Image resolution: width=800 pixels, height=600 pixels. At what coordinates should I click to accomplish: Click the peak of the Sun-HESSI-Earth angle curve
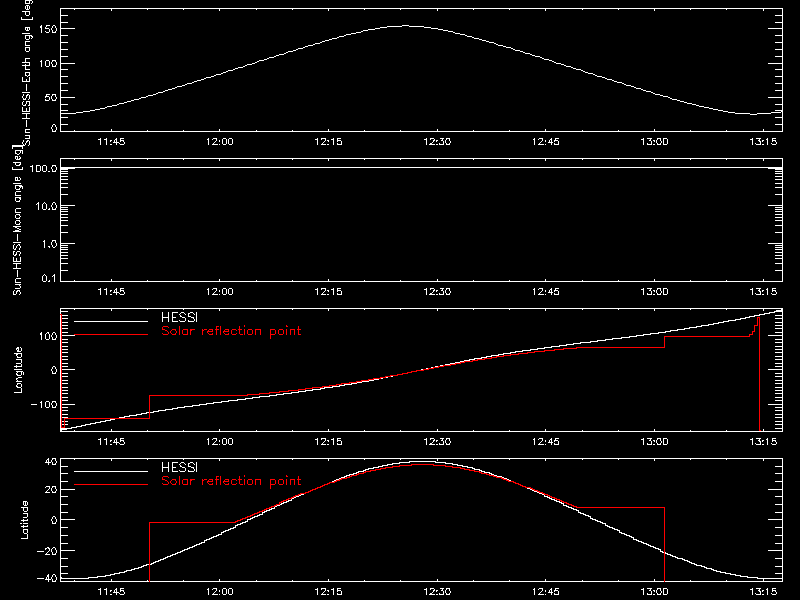point(406,26)
